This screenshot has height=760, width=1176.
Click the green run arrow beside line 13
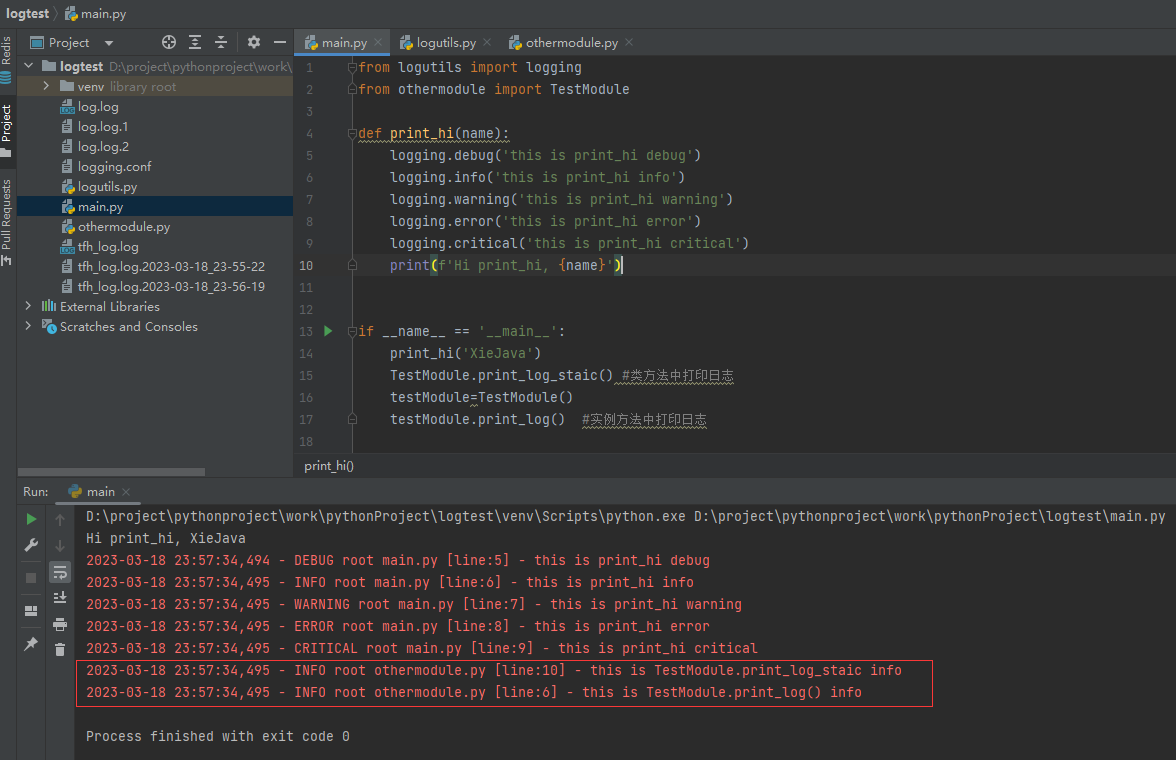coord(328,330)
